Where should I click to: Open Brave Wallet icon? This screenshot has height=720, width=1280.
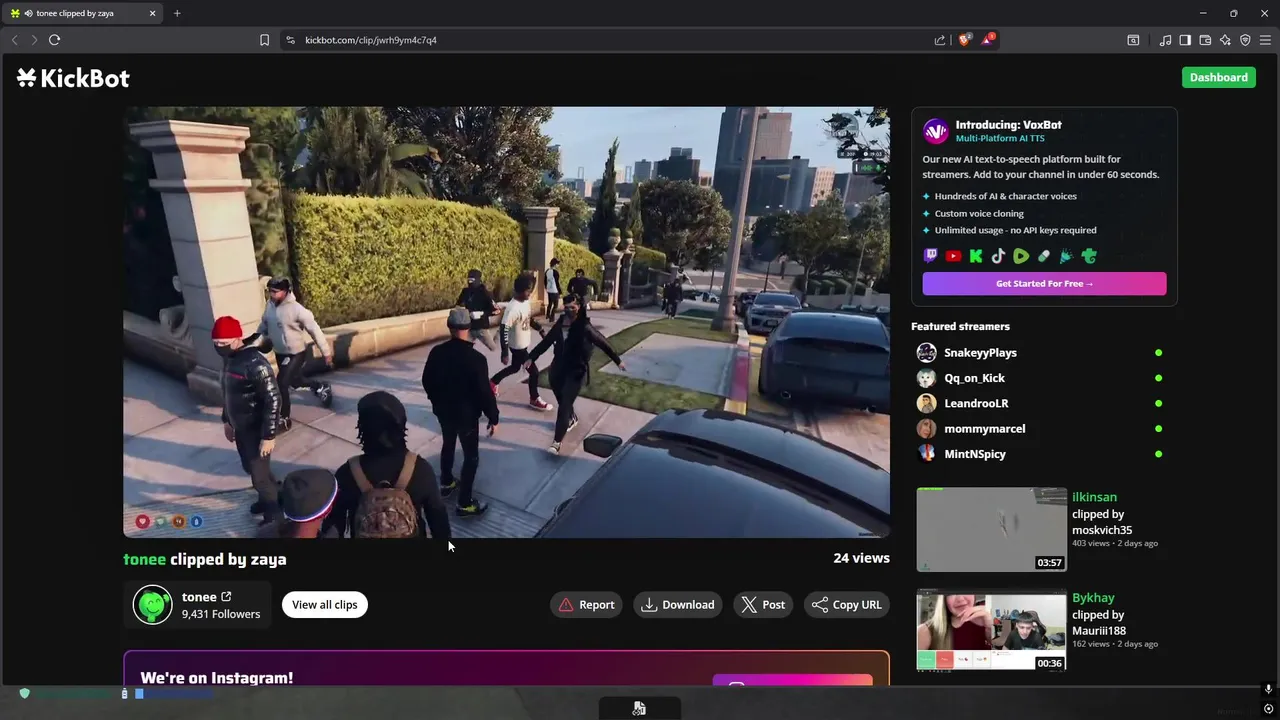click(x=1205, y=40)
